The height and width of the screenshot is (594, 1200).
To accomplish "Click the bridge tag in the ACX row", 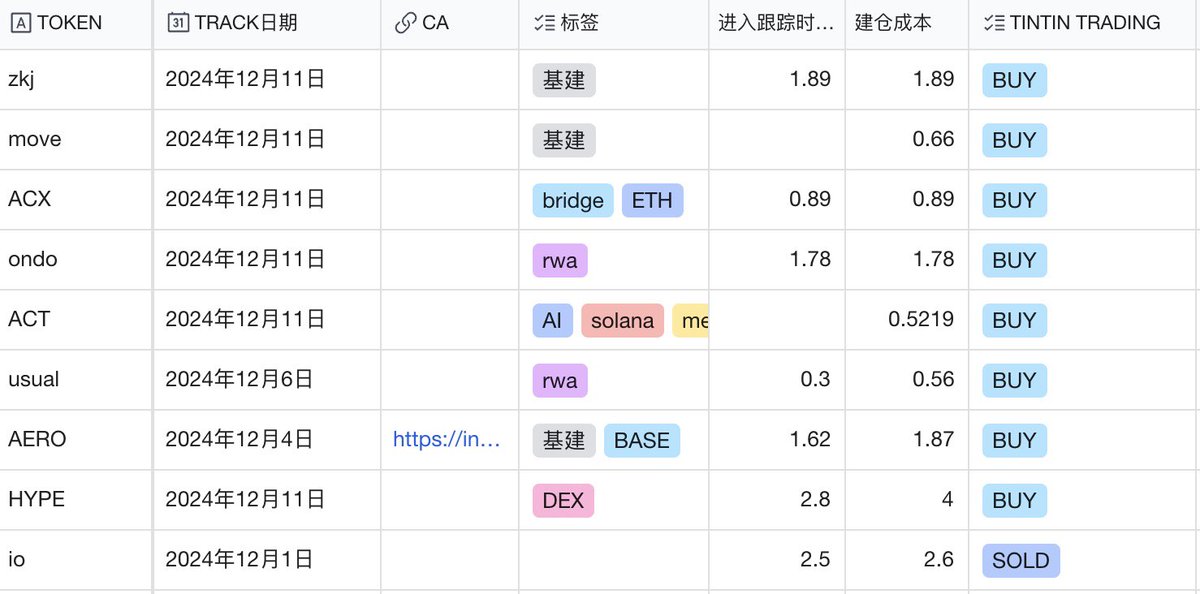I will tap(573, 201).
